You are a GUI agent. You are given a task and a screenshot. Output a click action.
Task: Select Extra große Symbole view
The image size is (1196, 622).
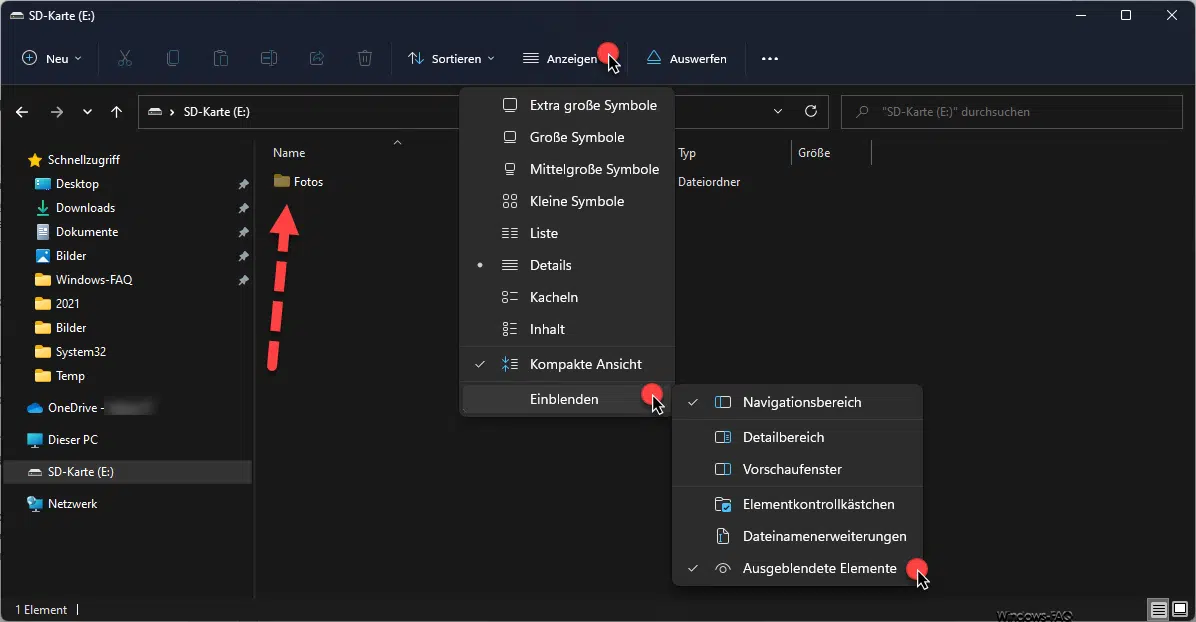point(567,105)
